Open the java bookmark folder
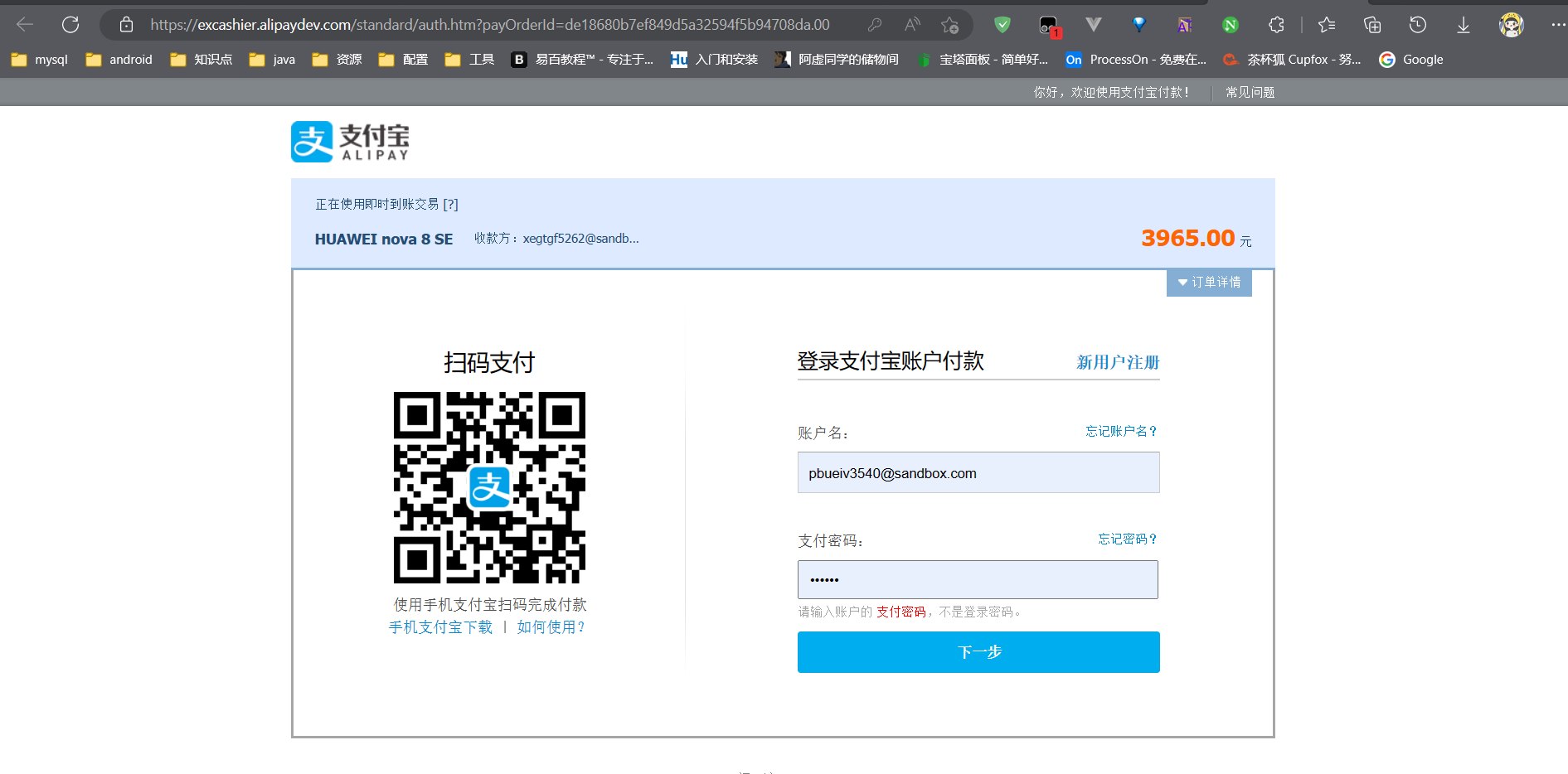Viewport: 1568px width, 774px height. [x=272, y=60]
